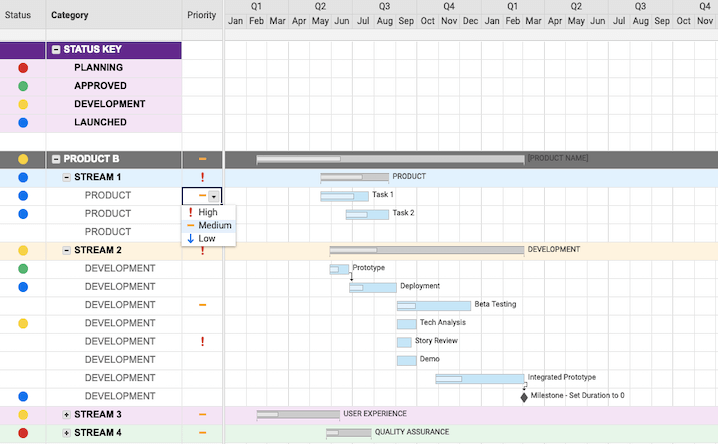Collapse the PRODUCT B group
This screenshot has width=718, height=444.
(56, 159)
